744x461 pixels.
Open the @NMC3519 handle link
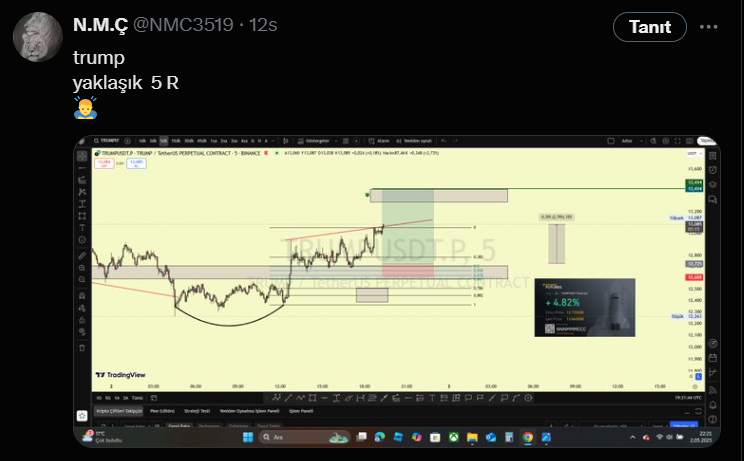[183, 25]
